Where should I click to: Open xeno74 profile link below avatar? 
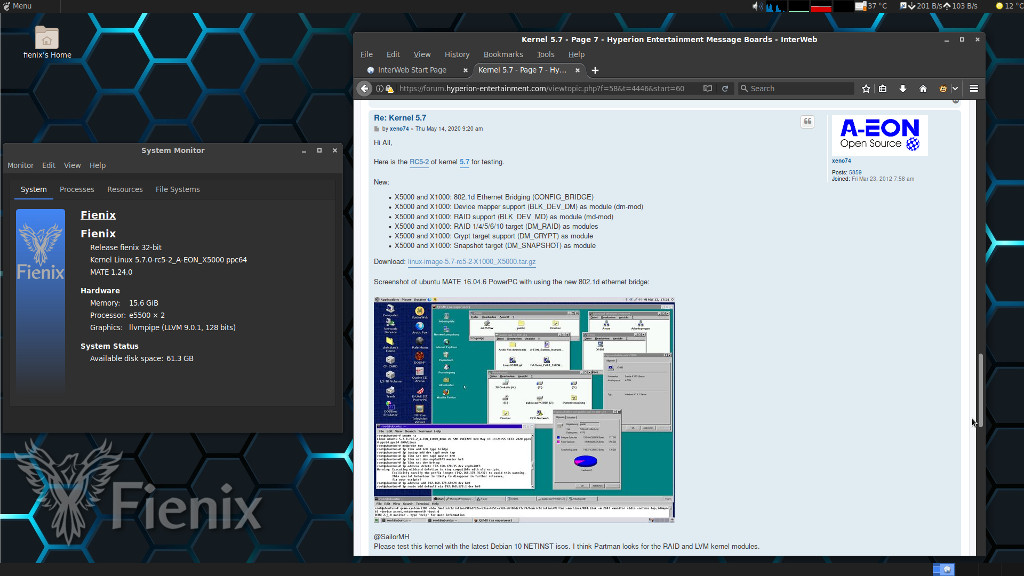click(841, 161)
